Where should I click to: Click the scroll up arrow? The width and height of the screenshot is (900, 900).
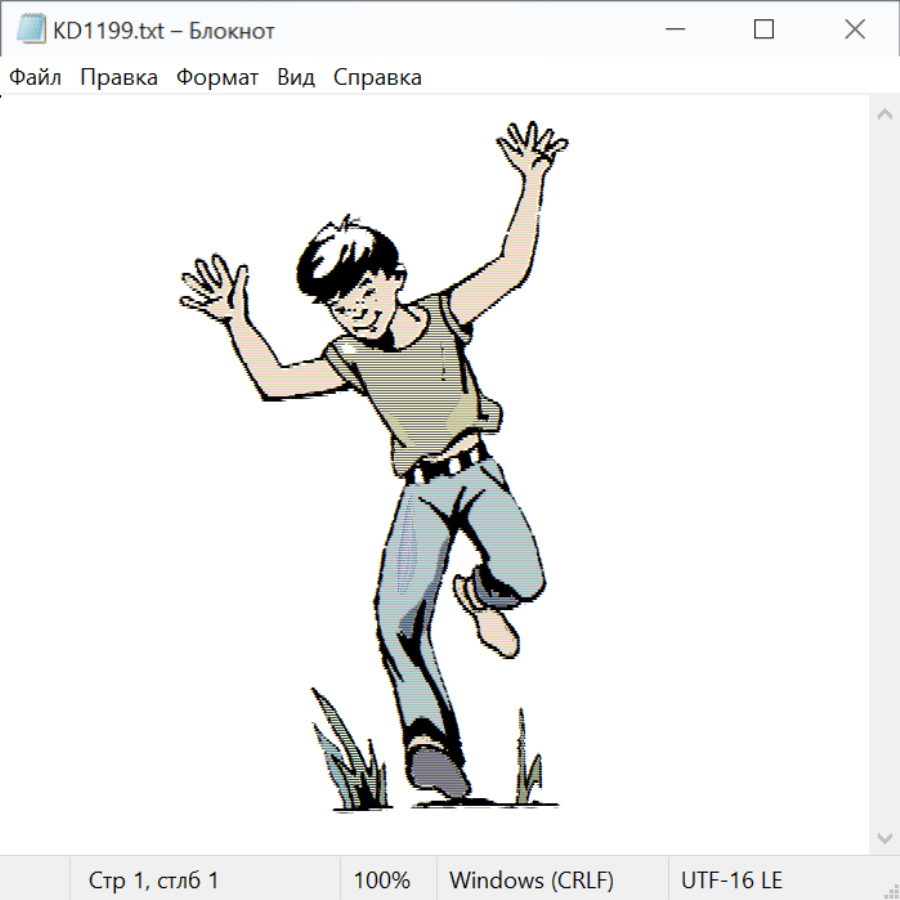[884, 114]
